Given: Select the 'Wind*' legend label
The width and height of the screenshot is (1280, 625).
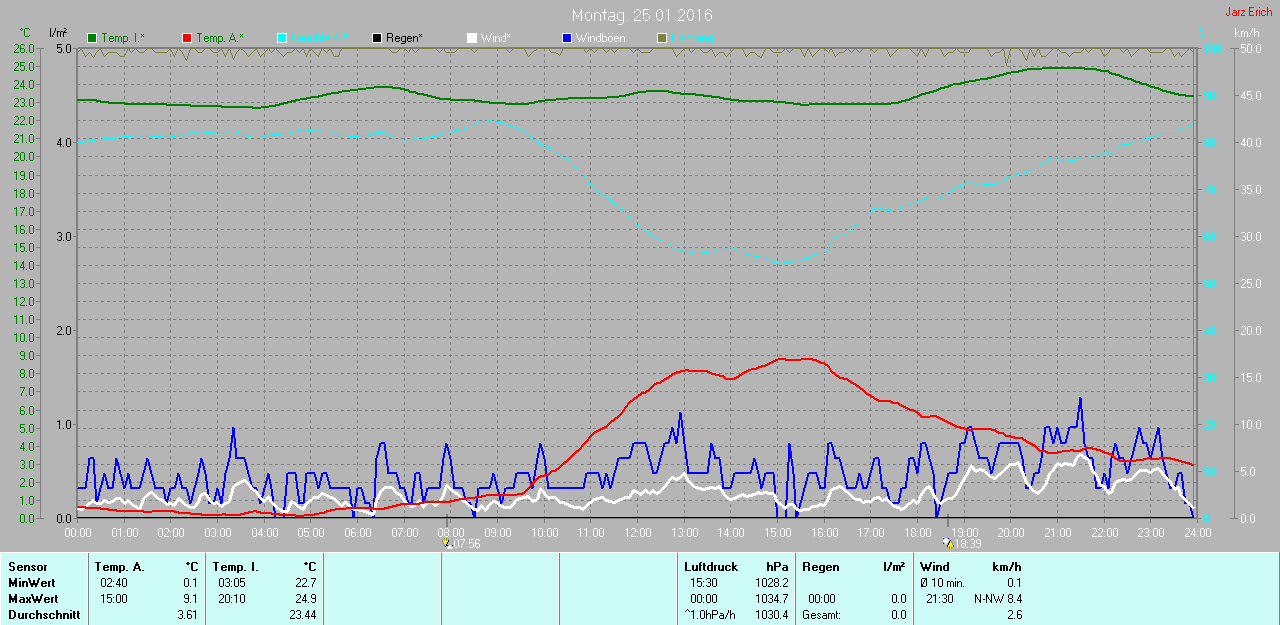Looking at the screenshot, I should tap(496, 38).
